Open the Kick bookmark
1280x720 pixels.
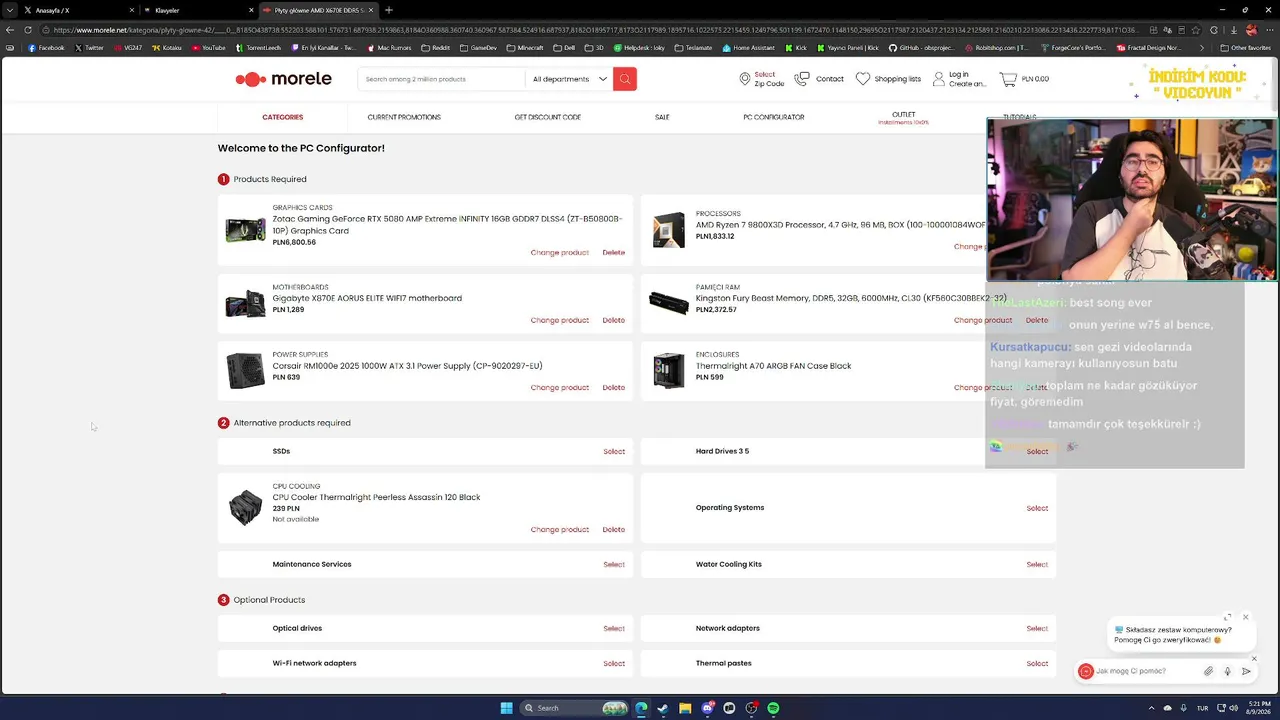tap(796, 47)
